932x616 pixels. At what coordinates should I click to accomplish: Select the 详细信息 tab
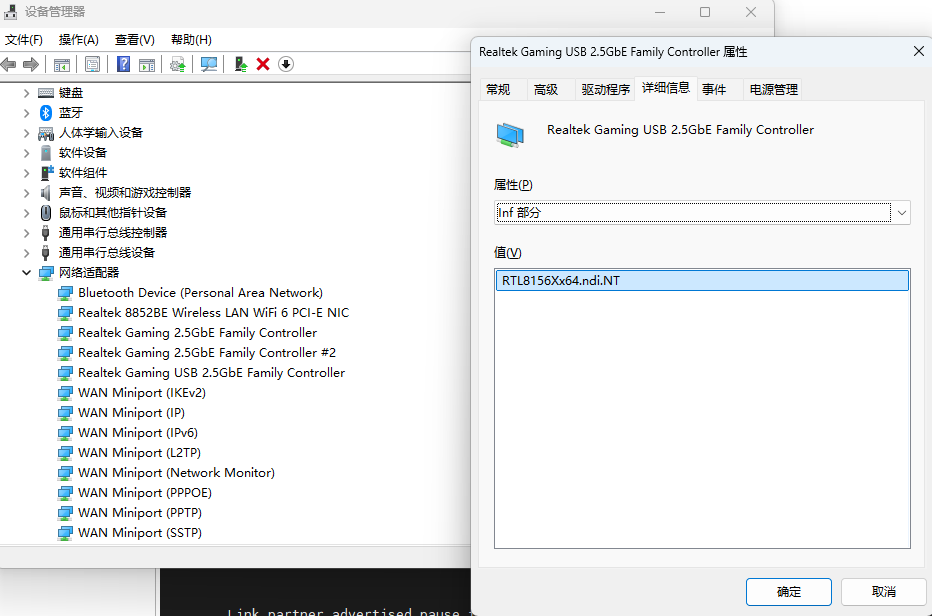pyautogui.click(x=666, y=88)
